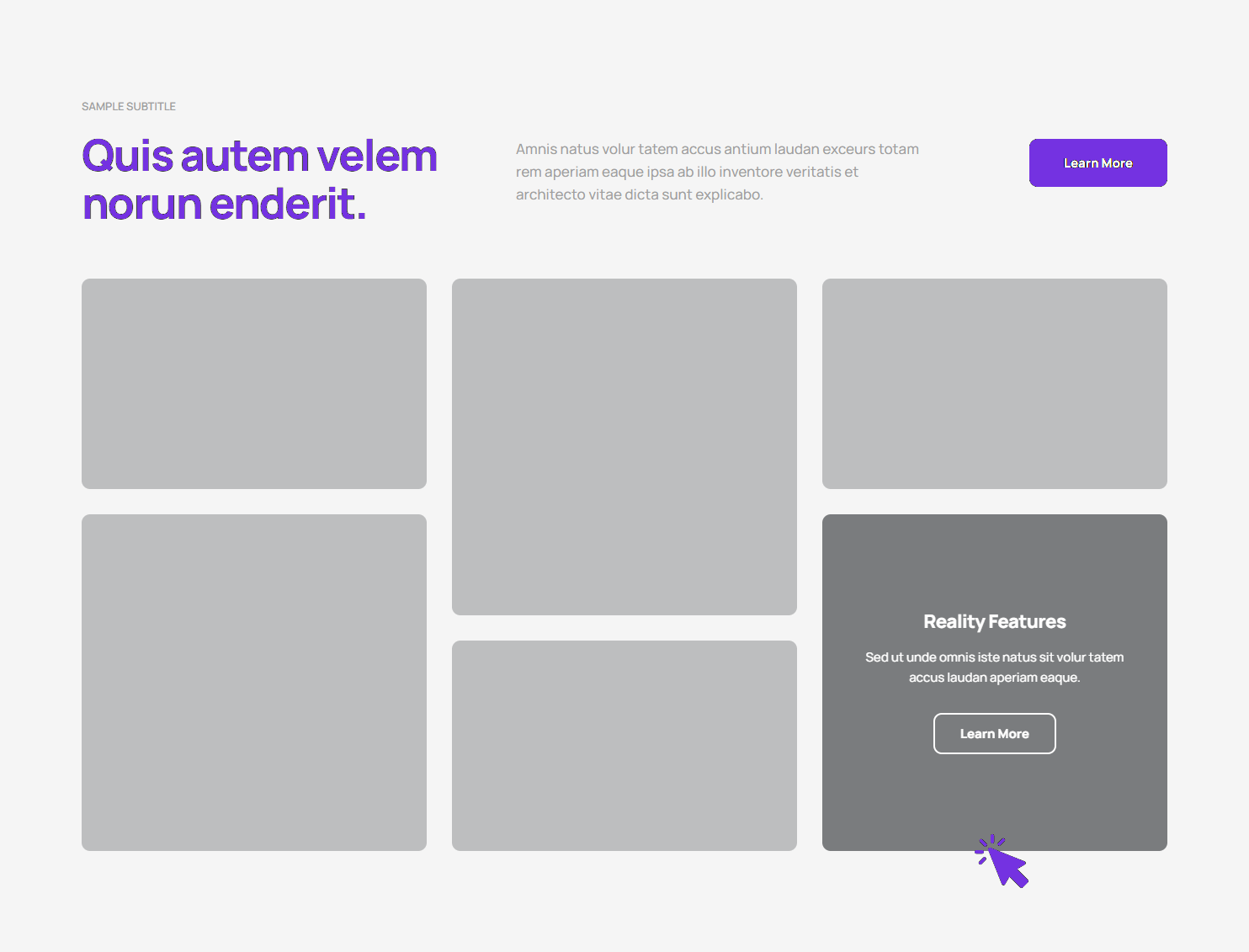Click the purple cursor click icon
Image resolution: width=1249 pixels, height=952 pixels.
[x=1003, y=862]
